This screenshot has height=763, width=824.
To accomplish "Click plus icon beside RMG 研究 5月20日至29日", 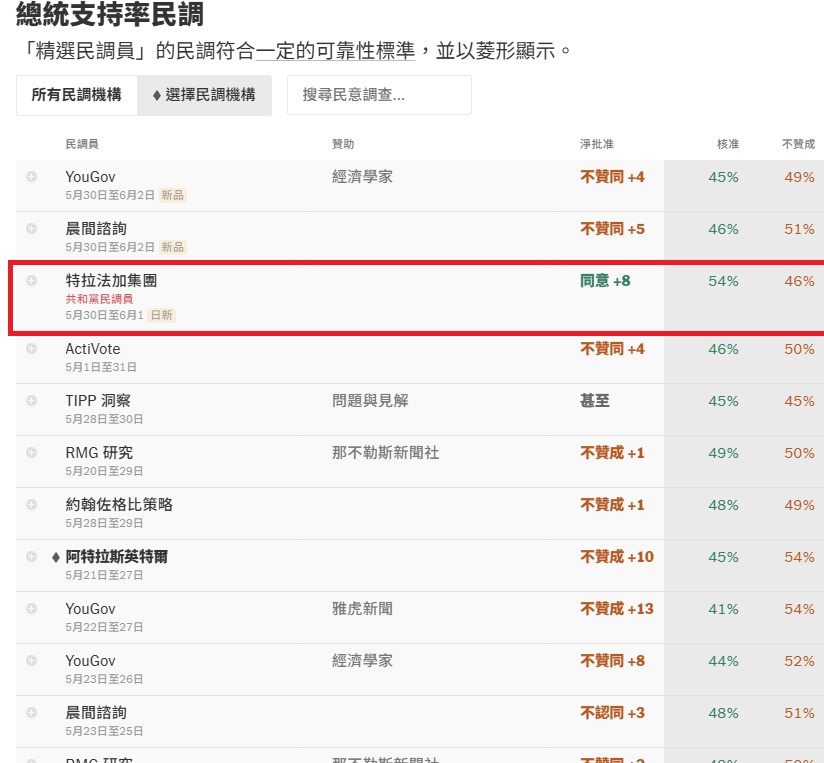I will point(32,452).
